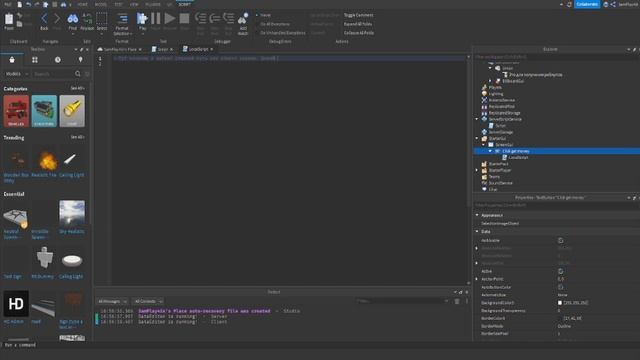The image size is (640, 360).
Task: Click the Pause playback icon
Action: [156, 18]
